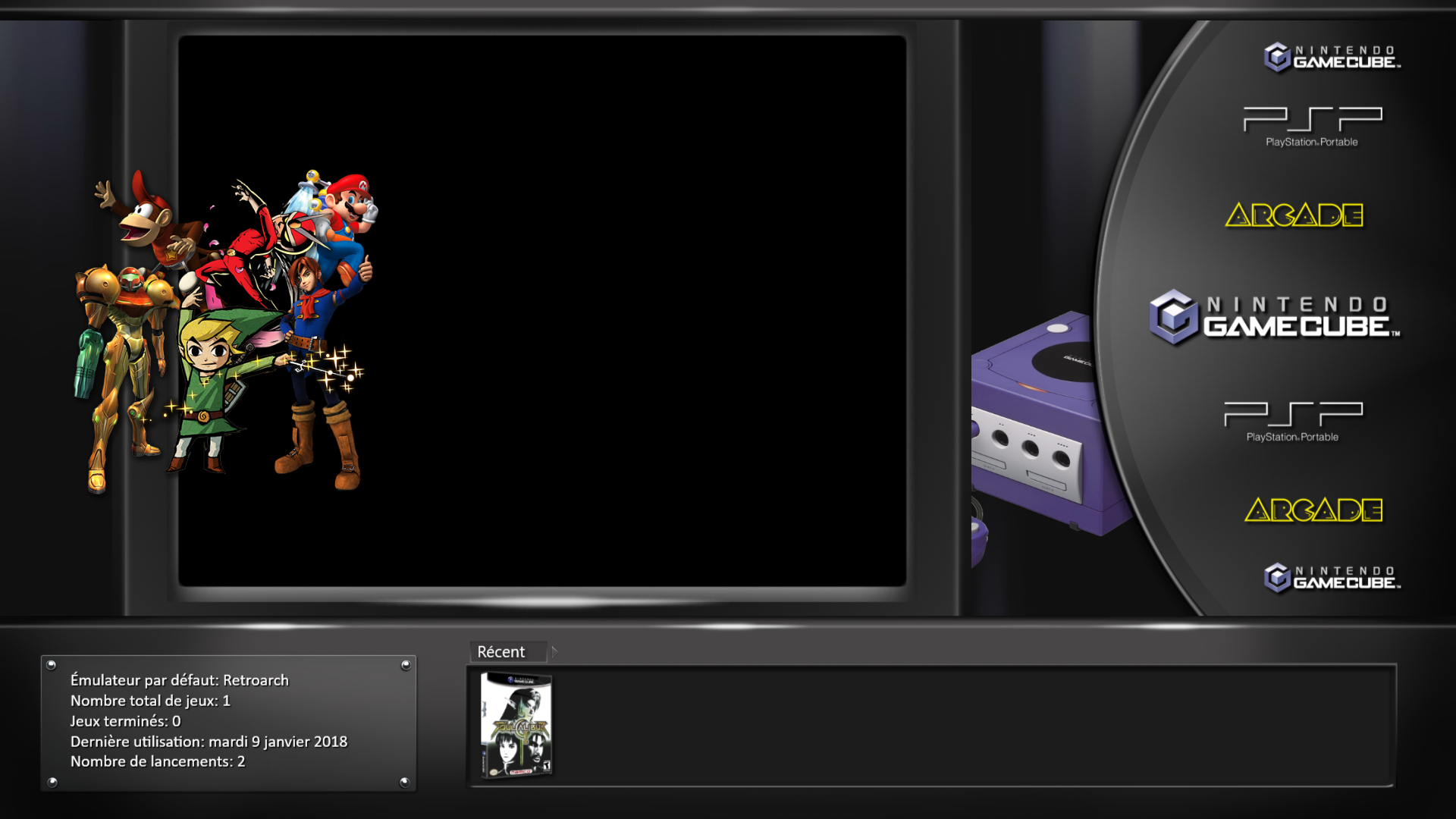
Task: Expand the arrow next to Récent
Action: pos(554,651)
